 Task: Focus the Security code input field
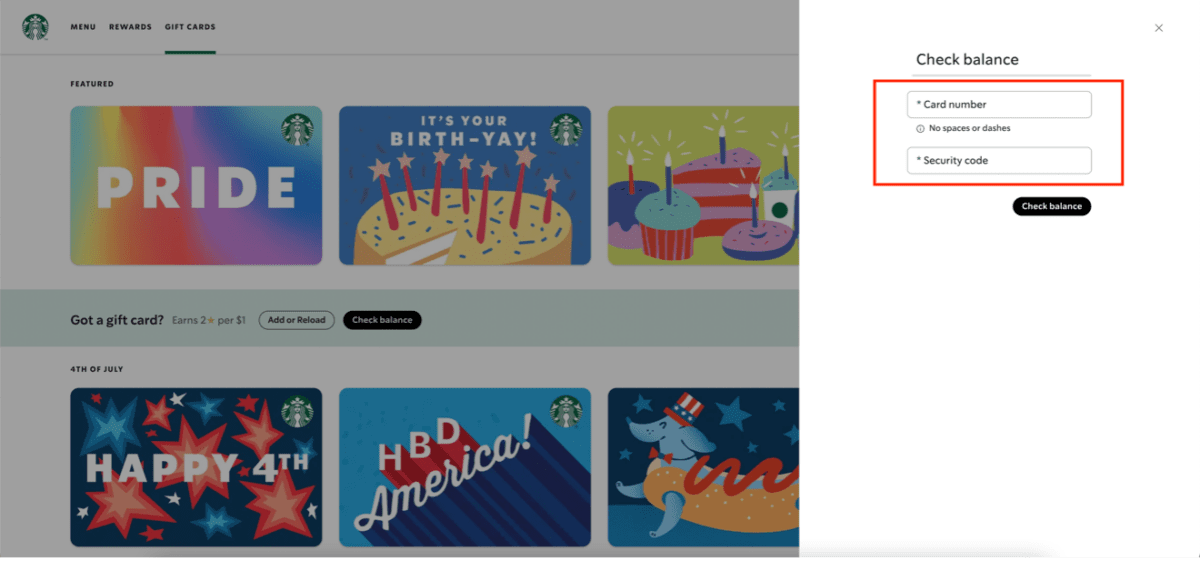pyautogui.click(x=999, y=160)
